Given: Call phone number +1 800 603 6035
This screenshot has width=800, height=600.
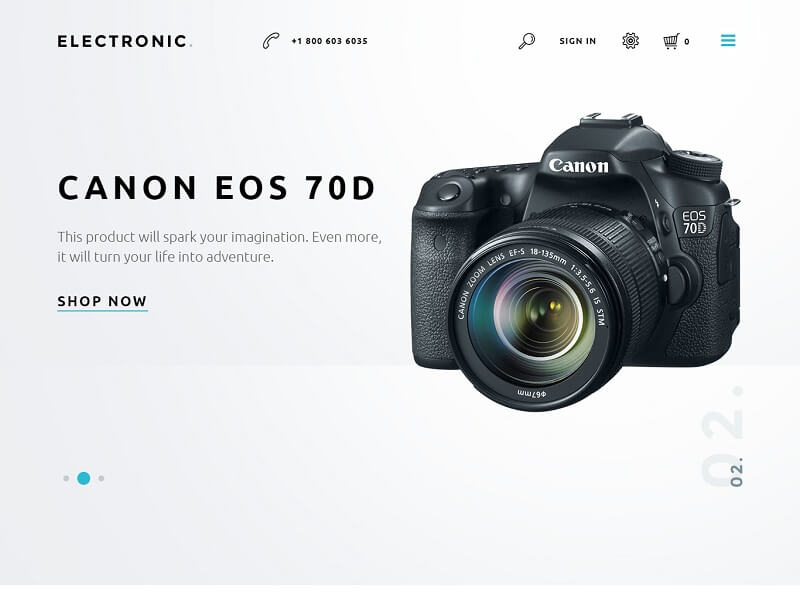Looking at the screenshot, I should point(330,41).
